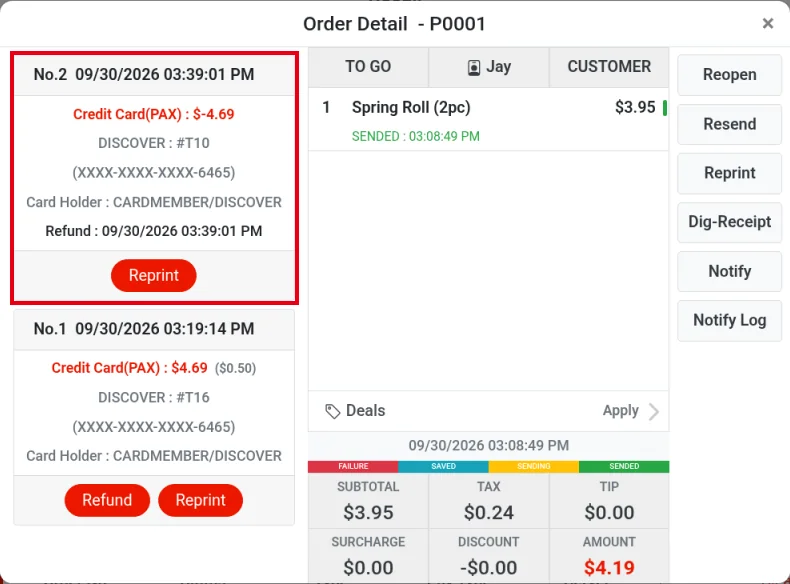The width and height of the screenshot is (790, 584).
Task: Open the CUSTOMER tab
Action: (x=609, y=67)
